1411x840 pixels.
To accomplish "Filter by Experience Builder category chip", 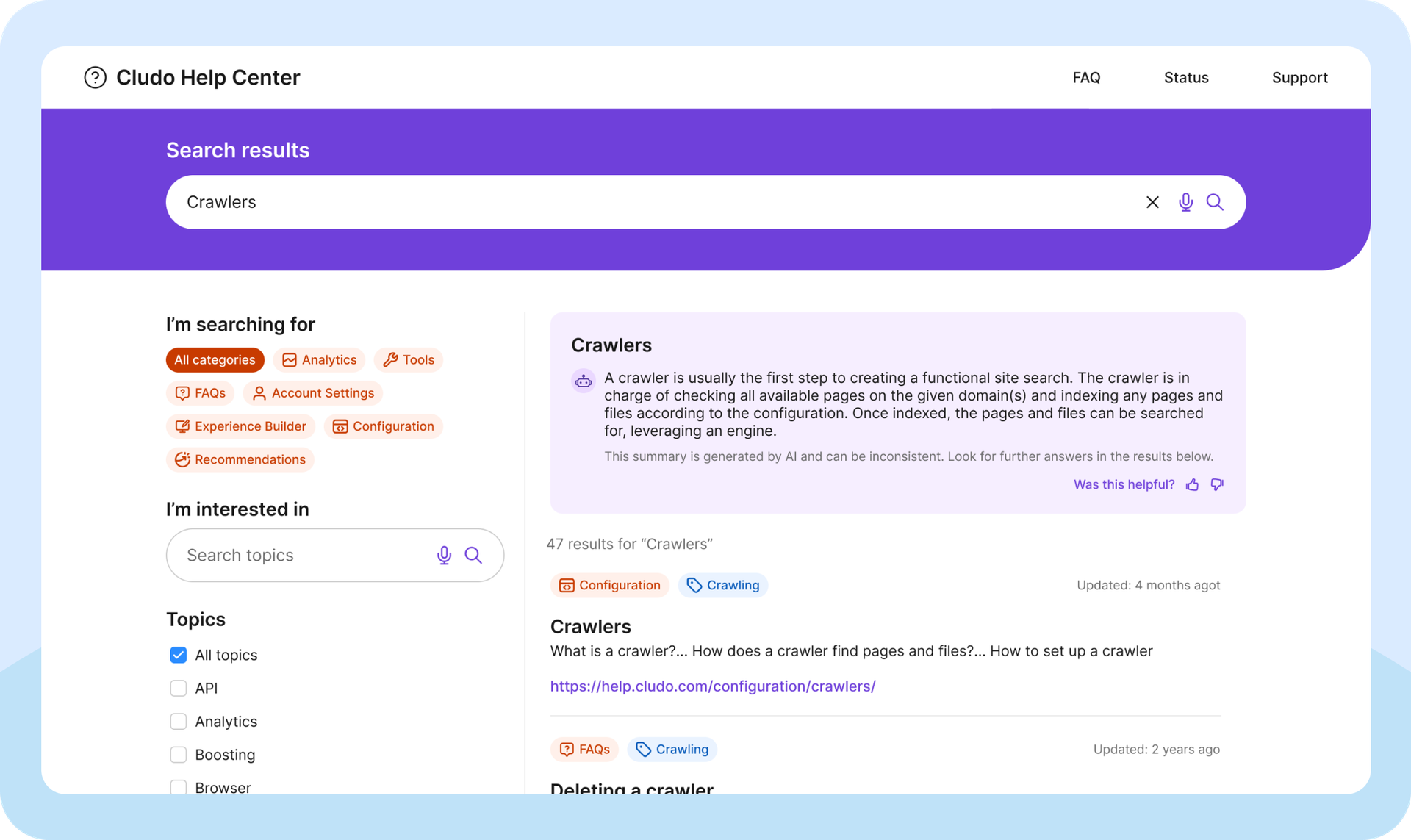I will point(240,426).
